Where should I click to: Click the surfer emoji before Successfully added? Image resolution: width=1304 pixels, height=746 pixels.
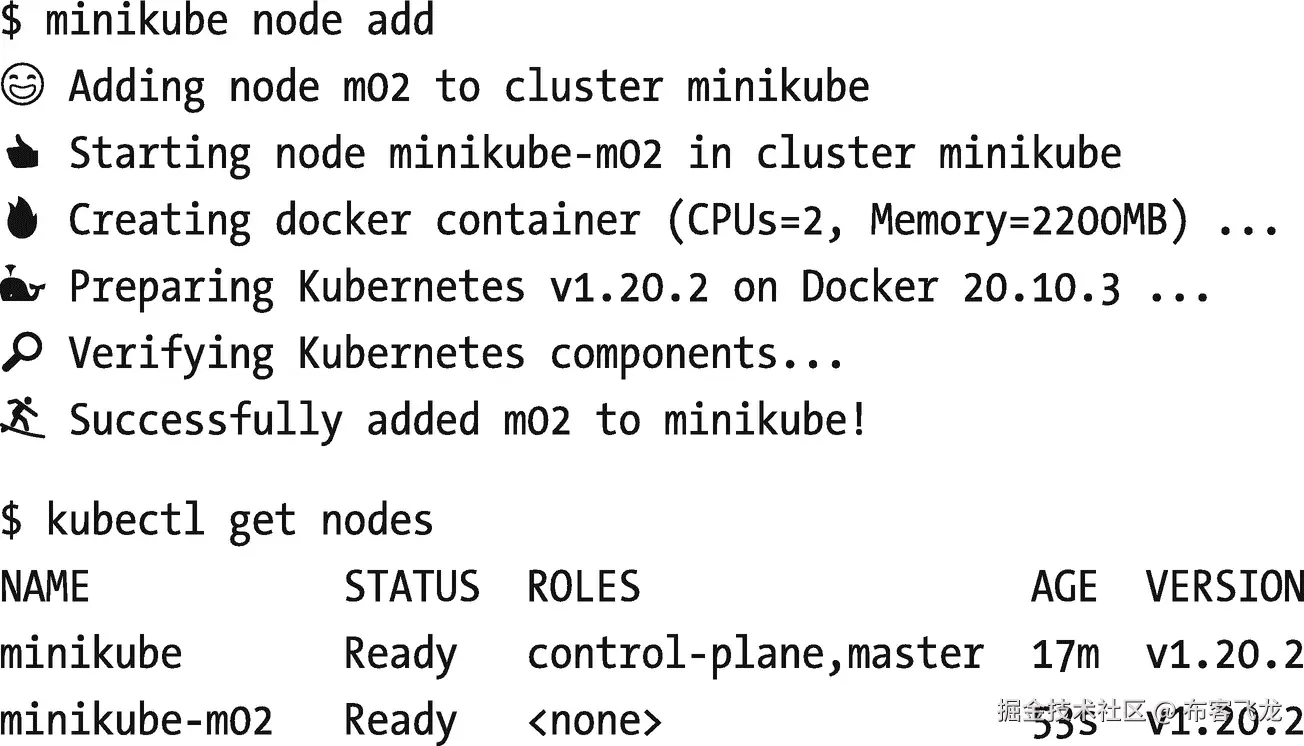23,418
